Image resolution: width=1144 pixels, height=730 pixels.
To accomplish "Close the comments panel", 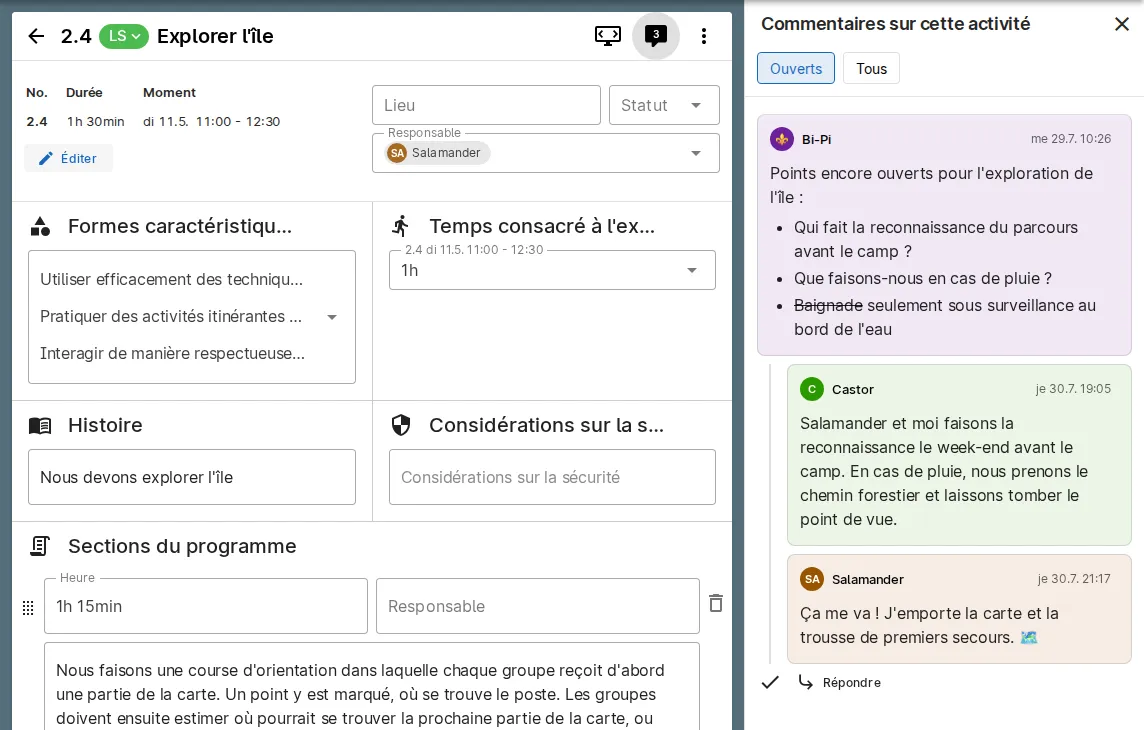I will click(1122, 24).
